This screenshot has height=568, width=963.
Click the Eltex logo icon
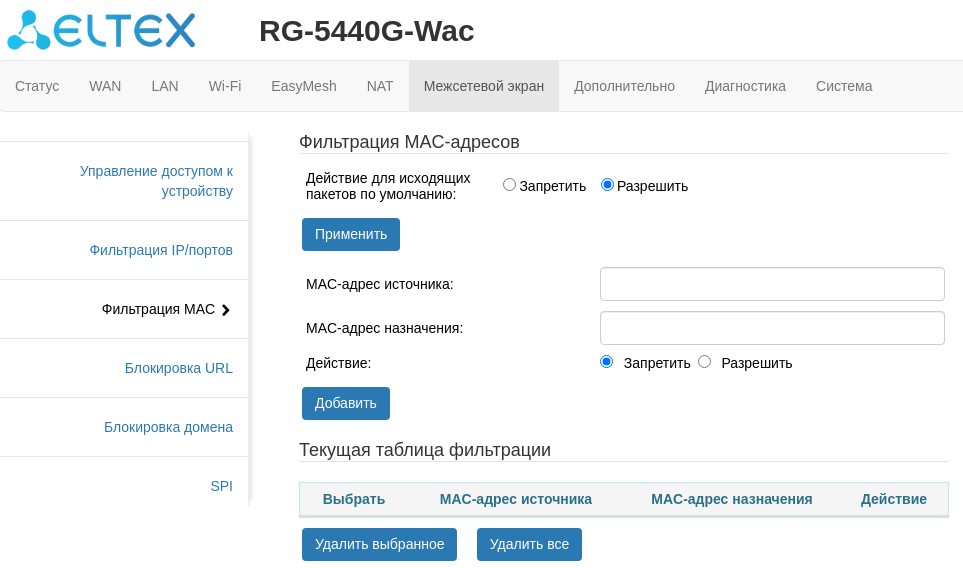(x=28, y=30)
